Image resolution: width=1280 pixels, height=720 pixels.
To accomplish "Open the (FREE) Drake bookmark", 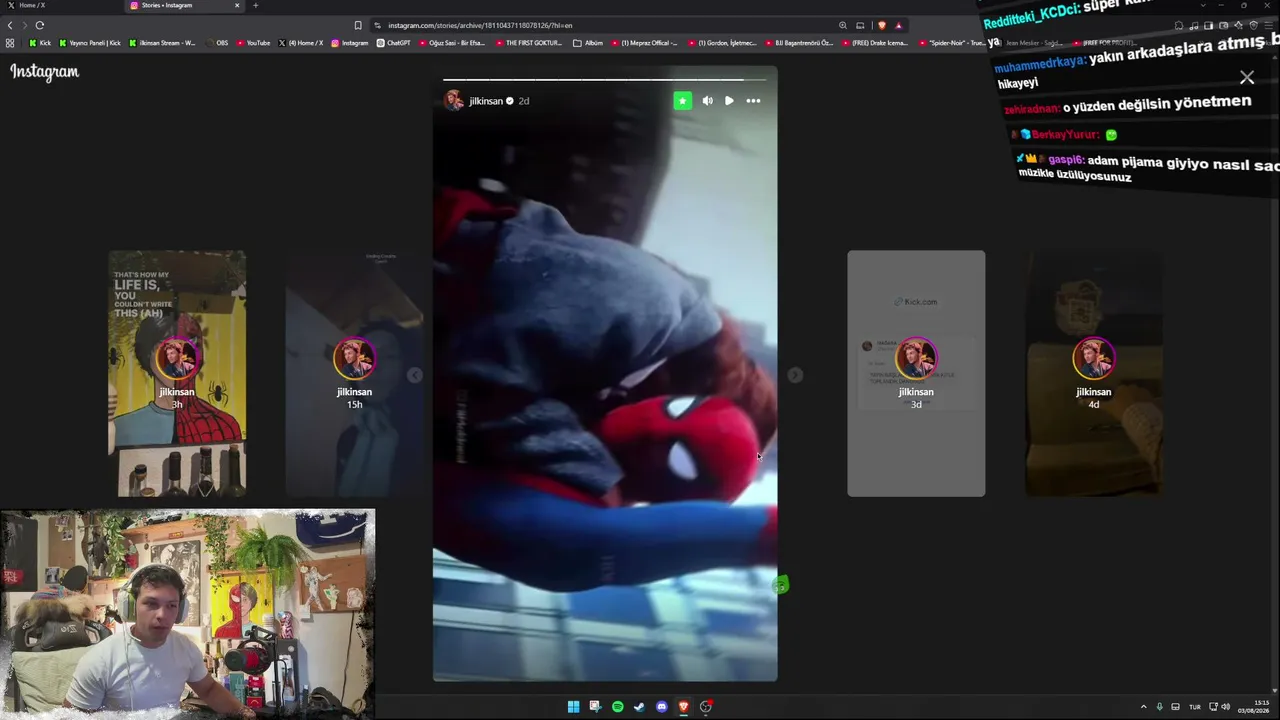I will click(x=875, y=43).
